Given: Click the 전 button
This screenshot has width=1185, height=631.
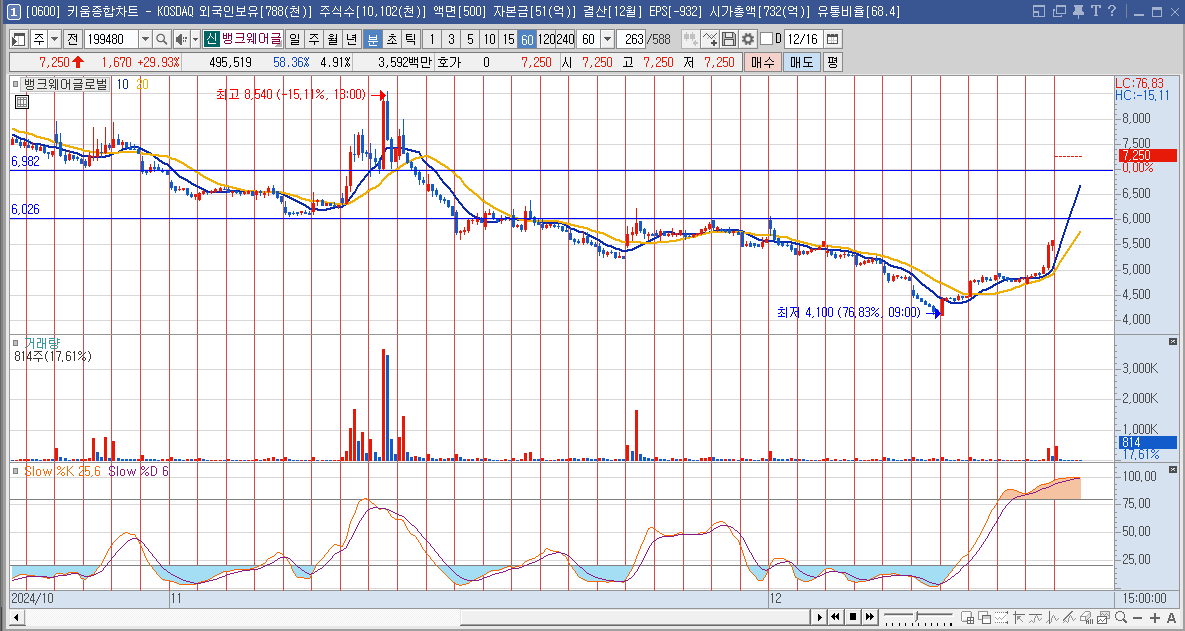Looking at the screenshot, I should click(73, 39).
